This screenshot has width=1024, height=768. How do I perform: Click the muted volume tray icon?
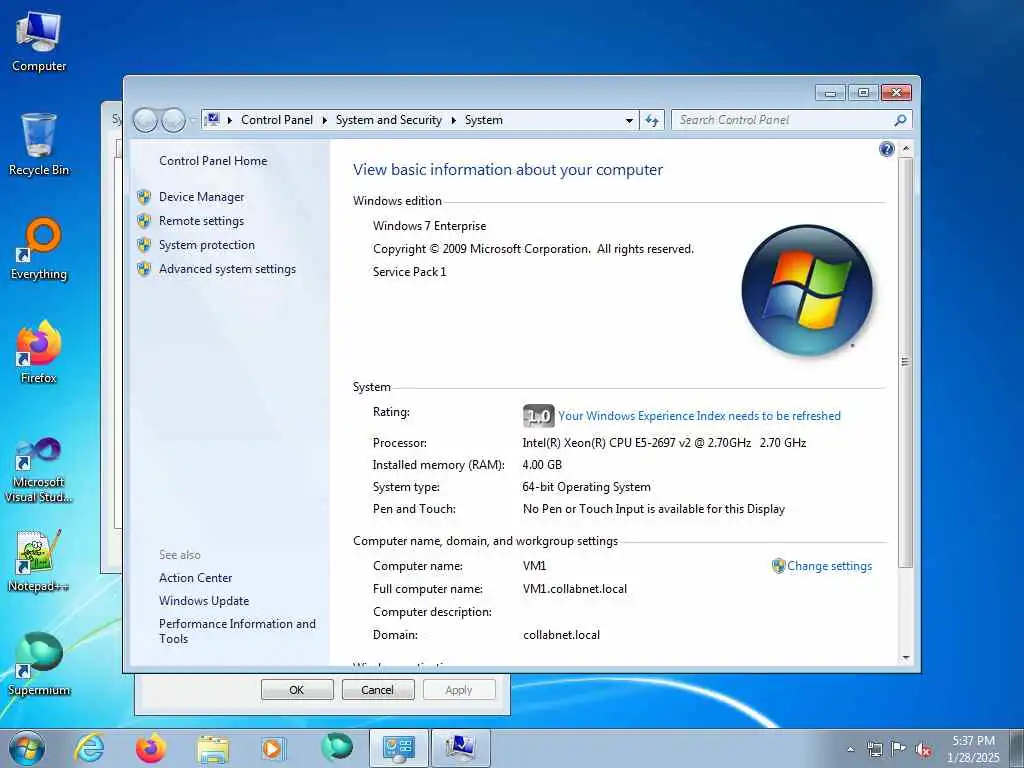click(923, 750)
